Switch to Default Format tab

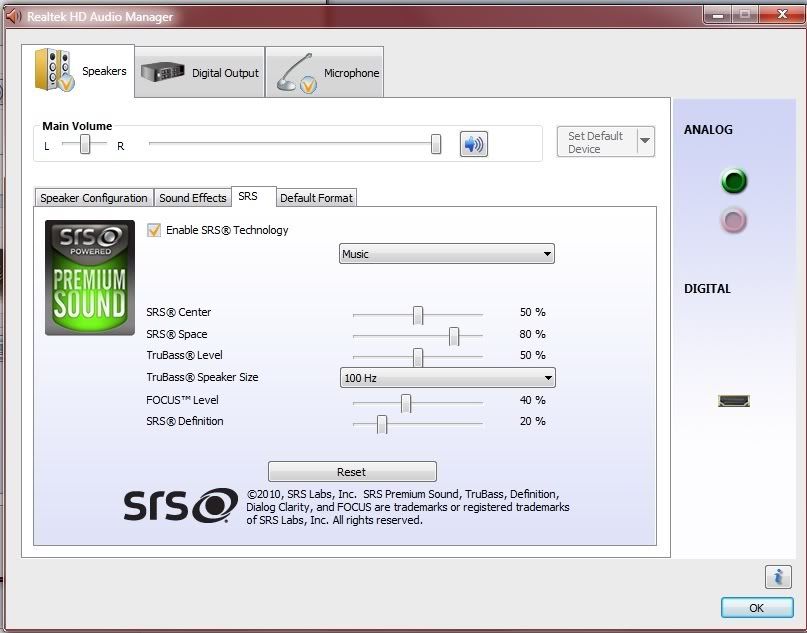point(316,198)
